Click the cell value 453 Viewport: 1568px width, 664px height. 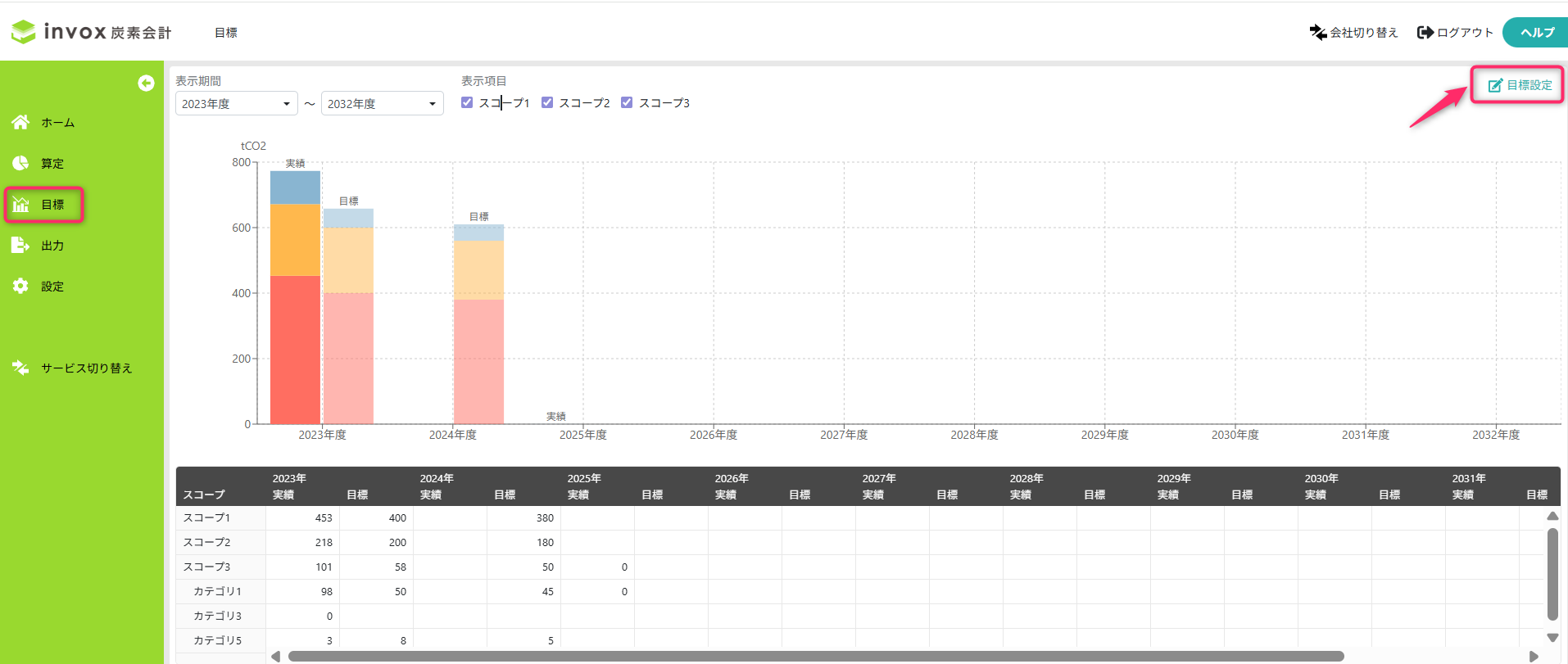(x=324, y=517)
